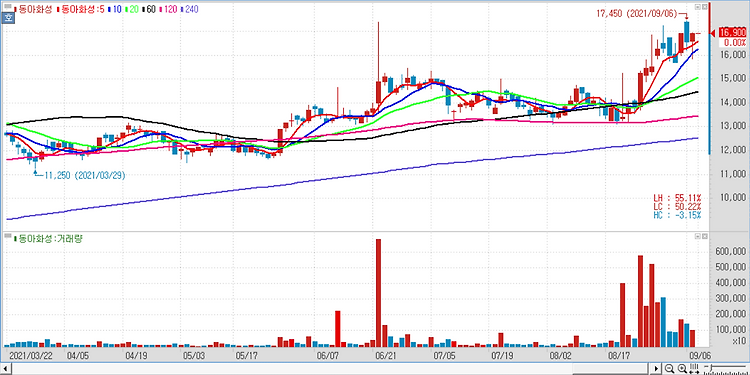Click the 07/19 date axis label
This screenshot has width=750, height=375.
tap(502, 355)
